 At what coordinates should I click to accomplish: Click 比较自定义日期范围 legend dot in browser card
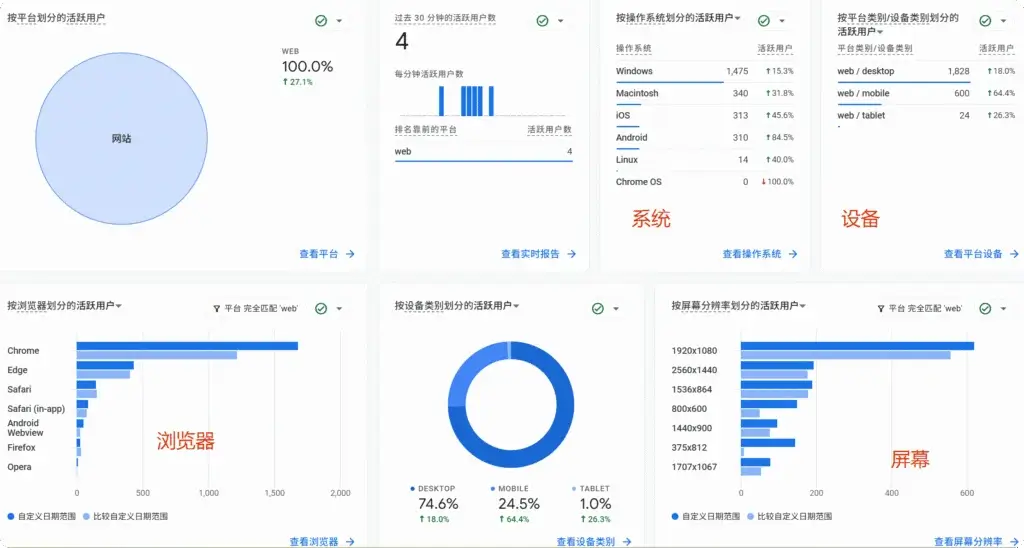[x=86, y=516]
